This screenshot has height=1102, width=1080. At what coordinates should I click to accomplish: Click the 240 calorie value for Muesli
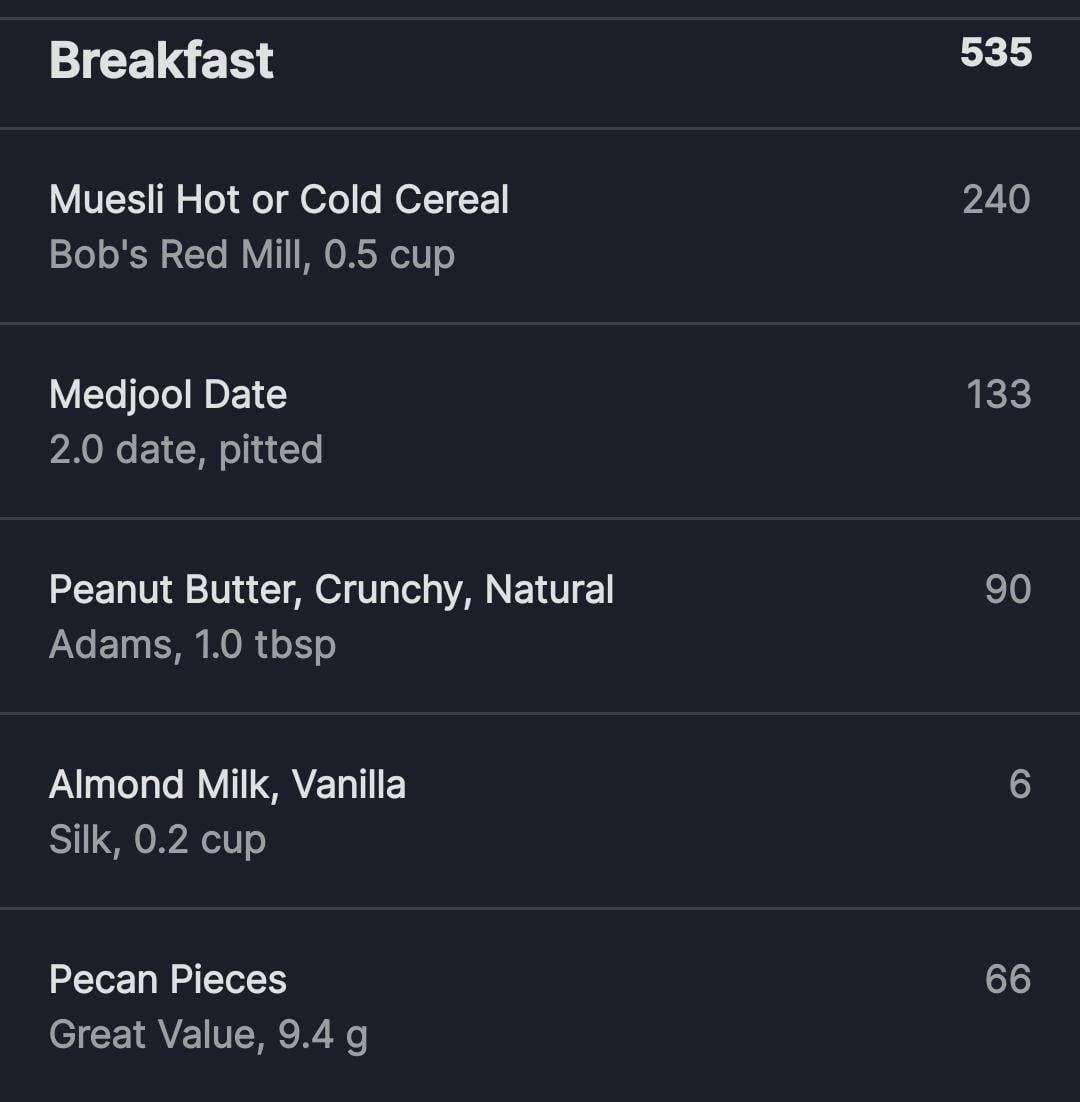click(x=996, y=199)
